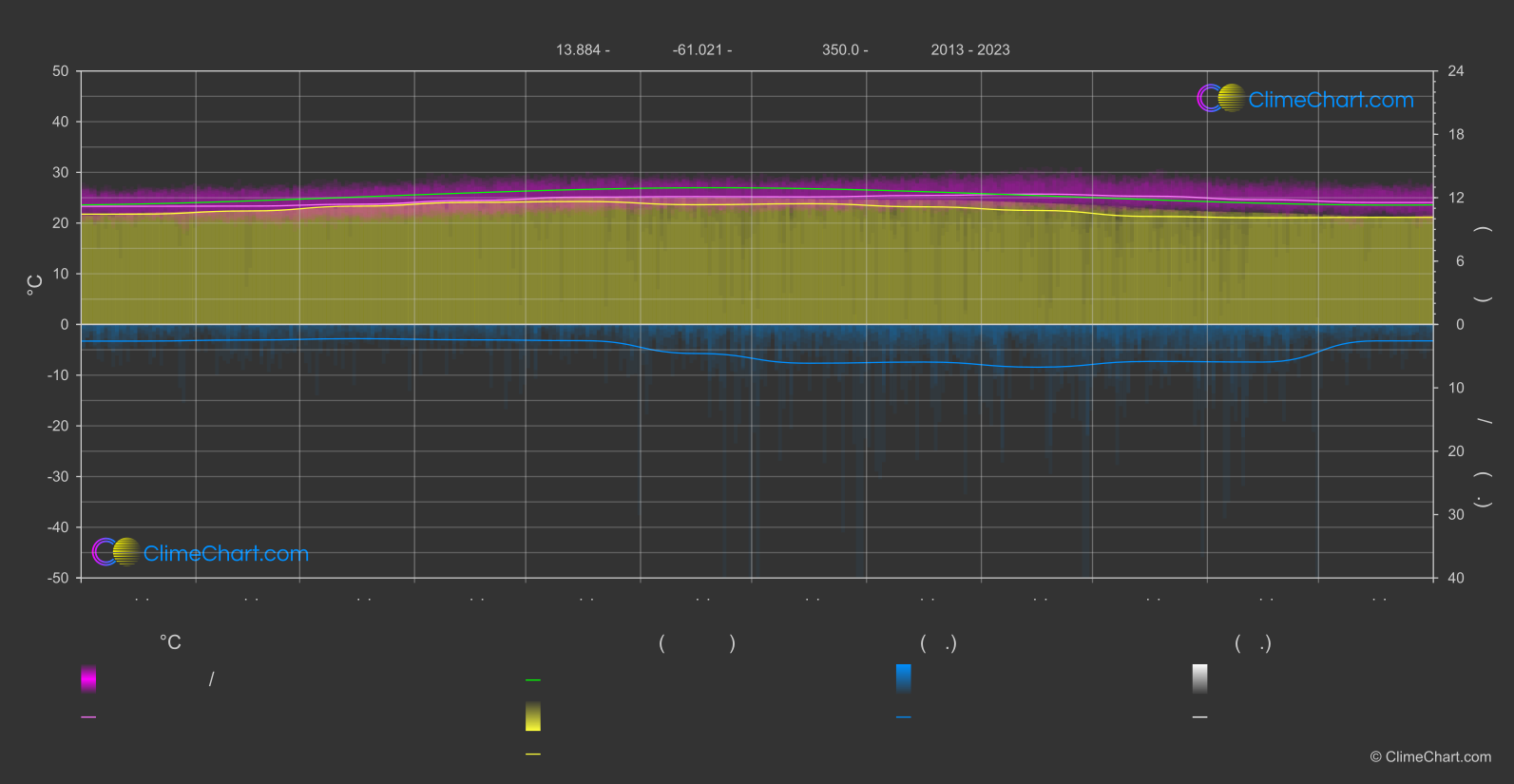Click the white line legend marker
Viewport: 1514px width, 784px height.
point(1199,717)
